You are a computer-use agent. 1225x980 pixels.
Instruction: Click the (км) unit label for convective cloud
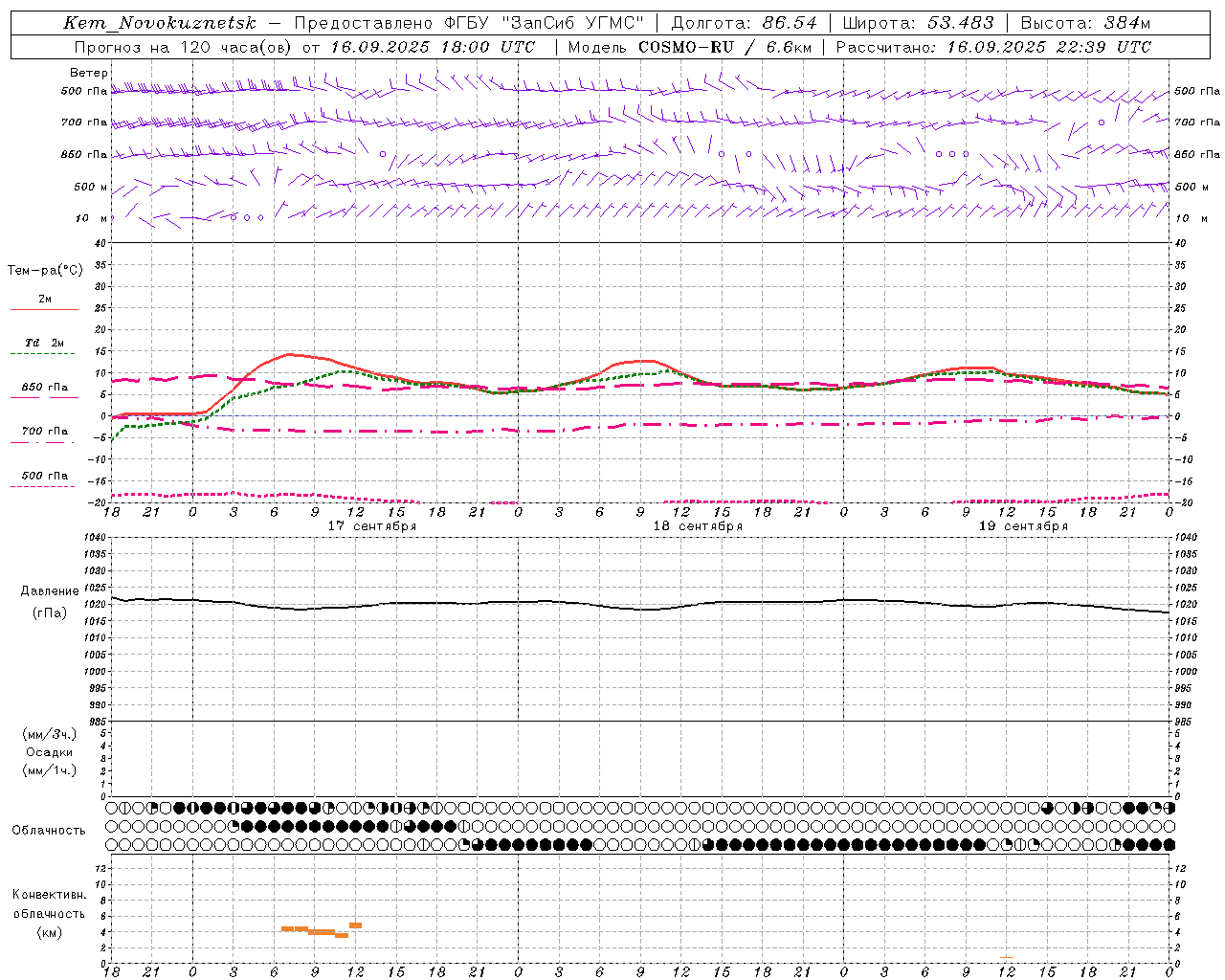point(49,932)
